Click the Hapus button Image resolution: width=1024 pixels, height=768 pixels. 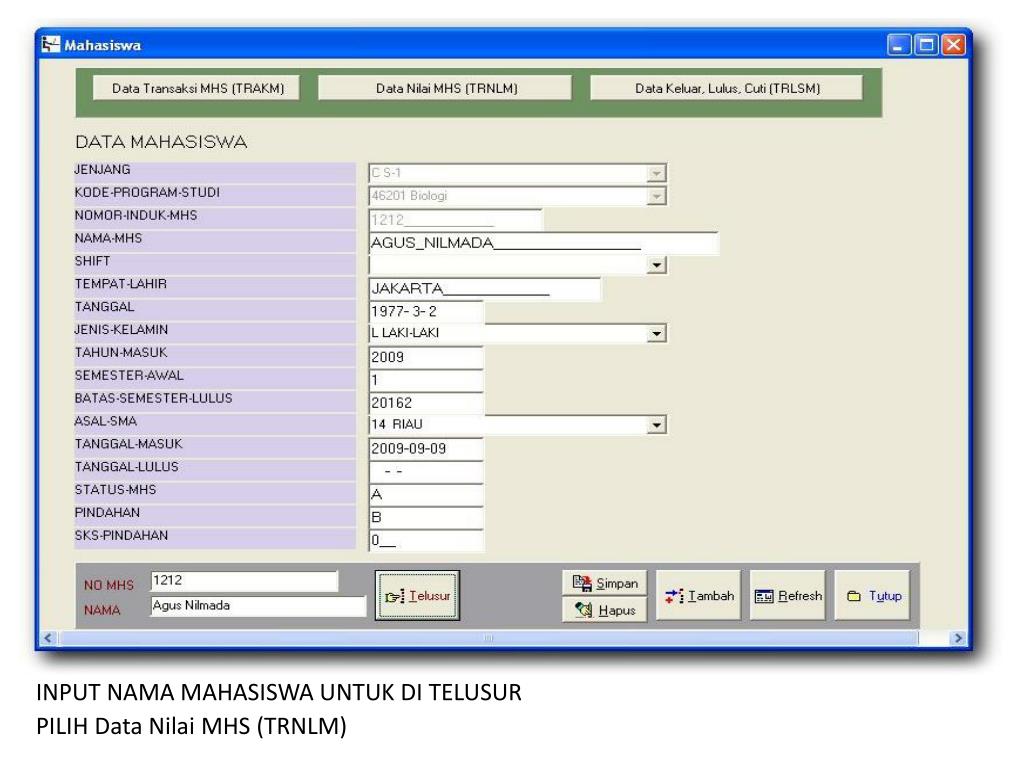pos(604,610)
